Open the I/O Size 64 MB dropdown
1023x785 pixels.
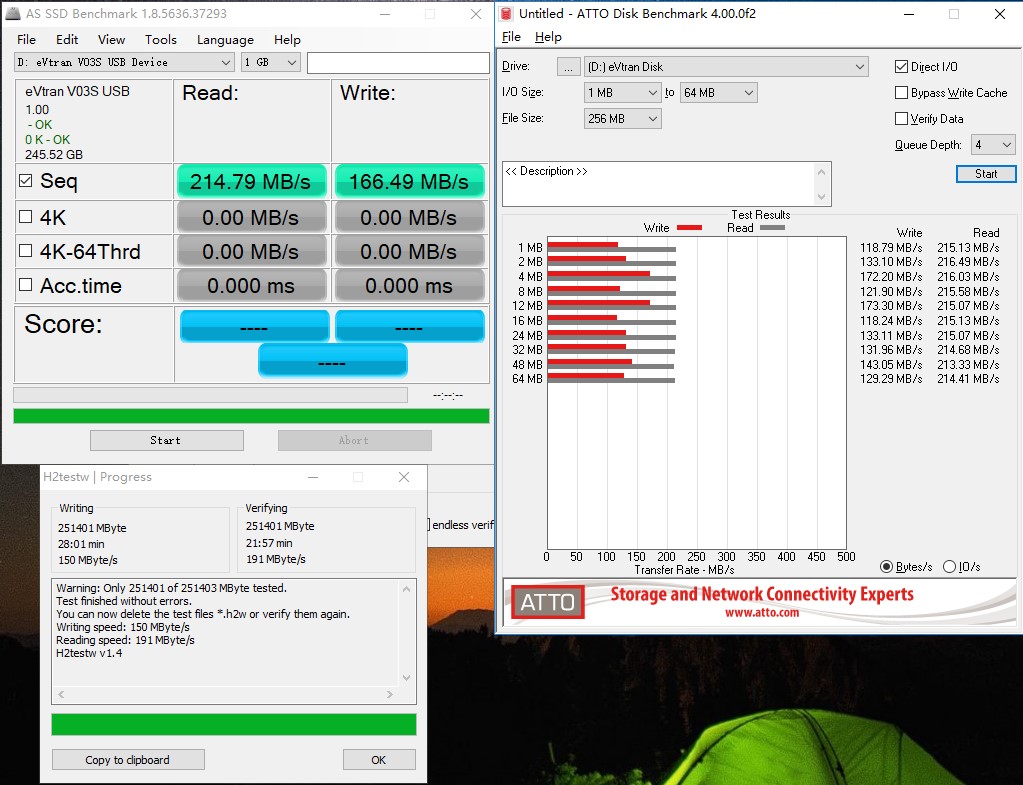718,93
